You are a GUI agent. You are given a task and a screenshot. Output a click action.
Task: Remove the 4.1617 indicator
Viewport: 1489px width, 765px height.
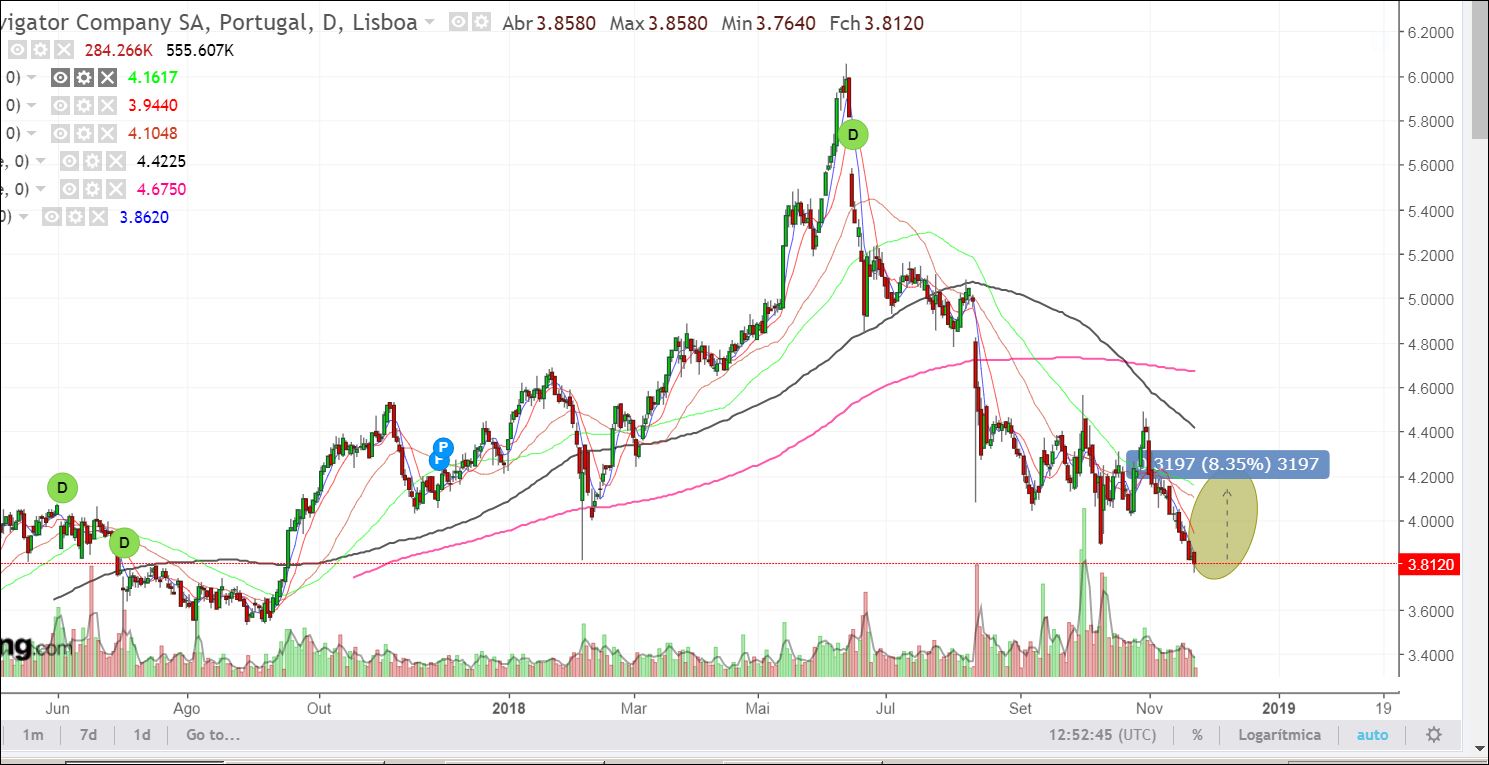[x=107, y=77]
